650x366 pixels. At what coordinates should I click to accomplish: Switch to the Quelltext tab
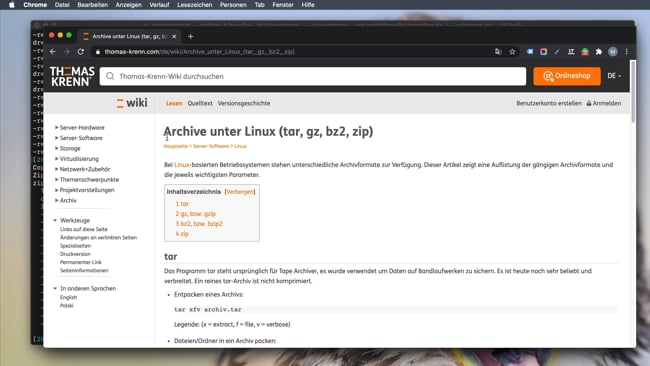coord(200,103)
